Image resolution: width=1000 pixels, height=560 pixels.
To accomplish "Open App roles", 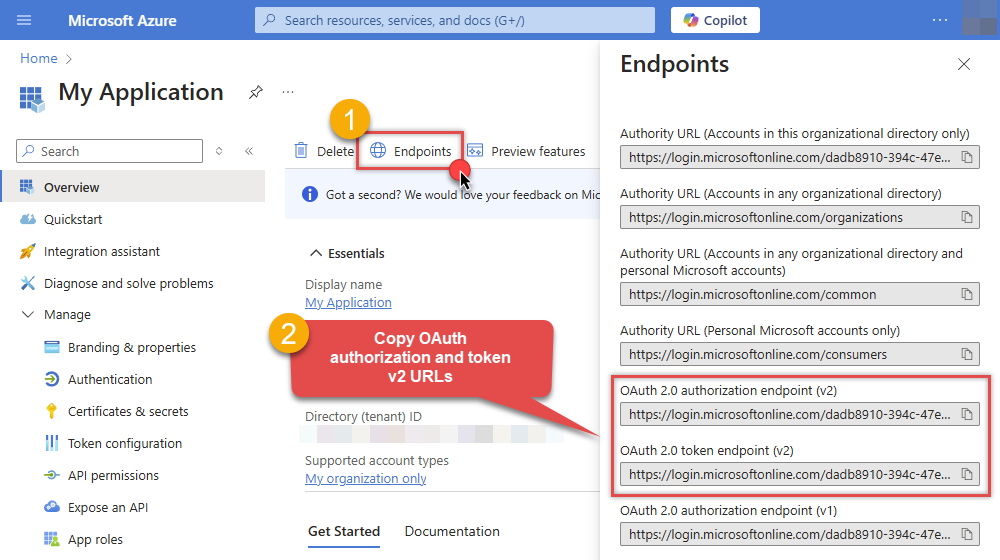I will [x=95, y=539].
